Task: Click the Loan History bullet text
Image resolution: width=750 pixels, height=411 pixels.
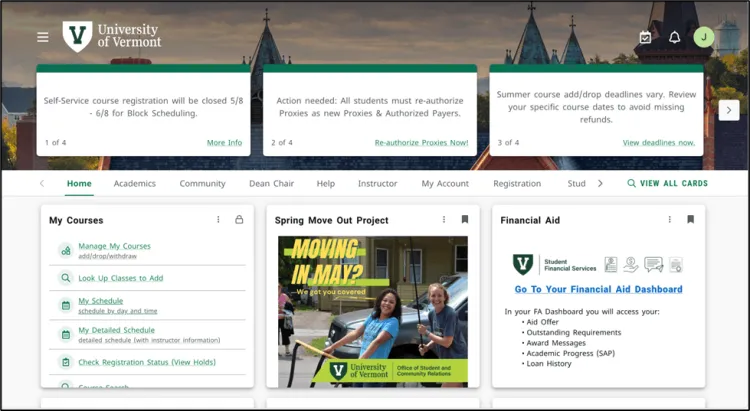Action: (x=549, y=364)
